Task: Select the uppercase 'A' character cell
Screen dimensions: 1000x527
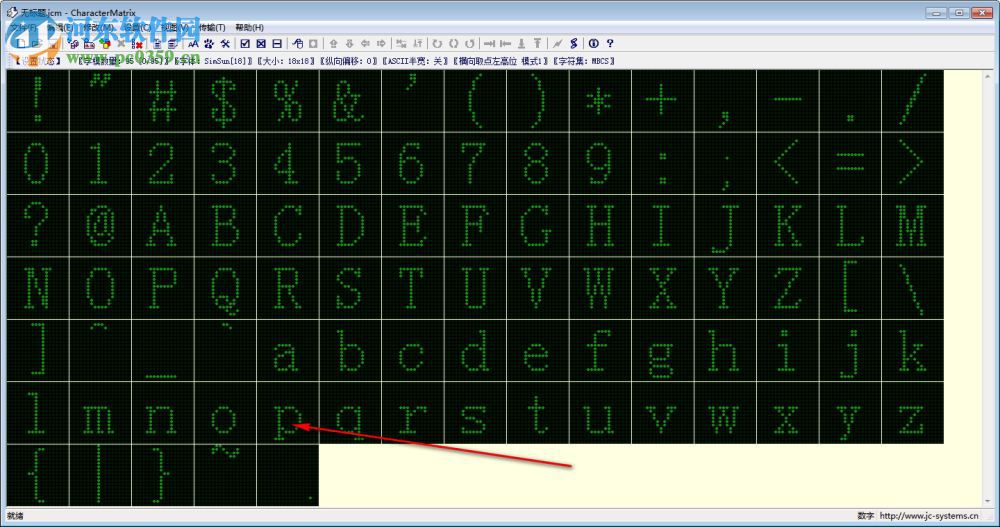Action: pyautogui.click(x=163, y=226)
